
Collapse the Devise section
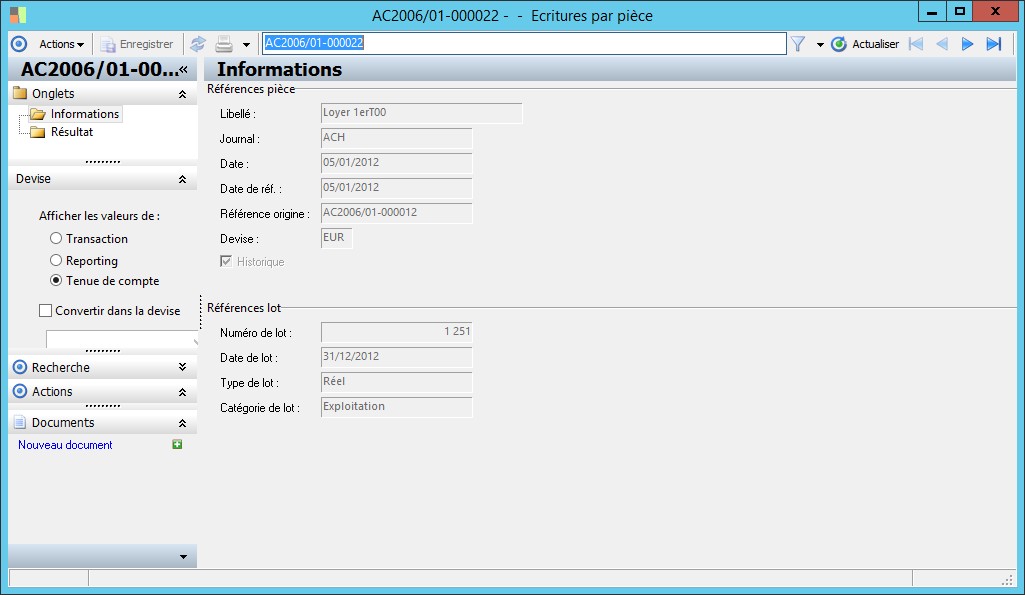182,179
